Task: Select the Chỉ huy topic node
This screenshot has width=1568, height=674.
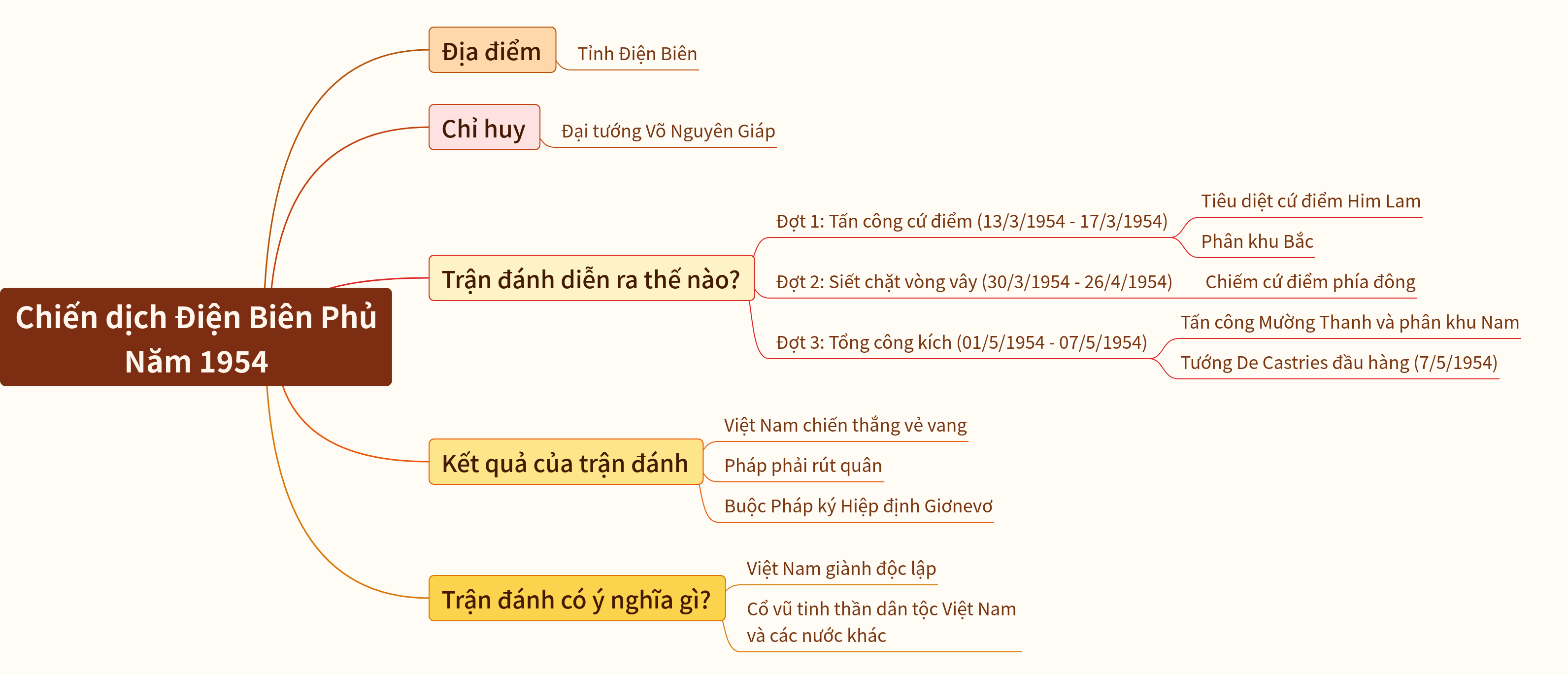Action: 484,127
